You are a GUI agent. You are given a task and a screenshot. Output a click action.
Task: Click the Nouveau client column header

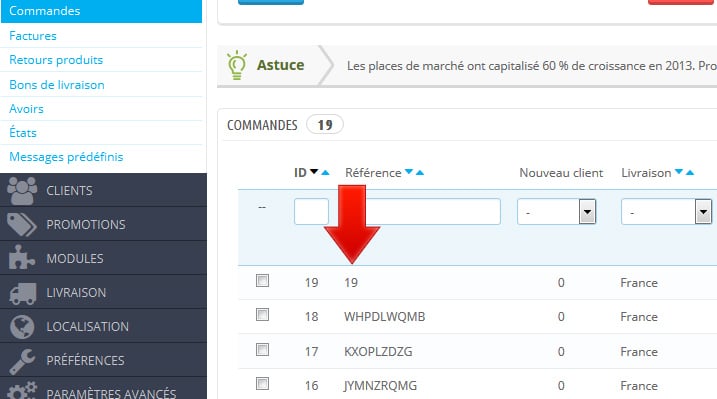[561, 173]
